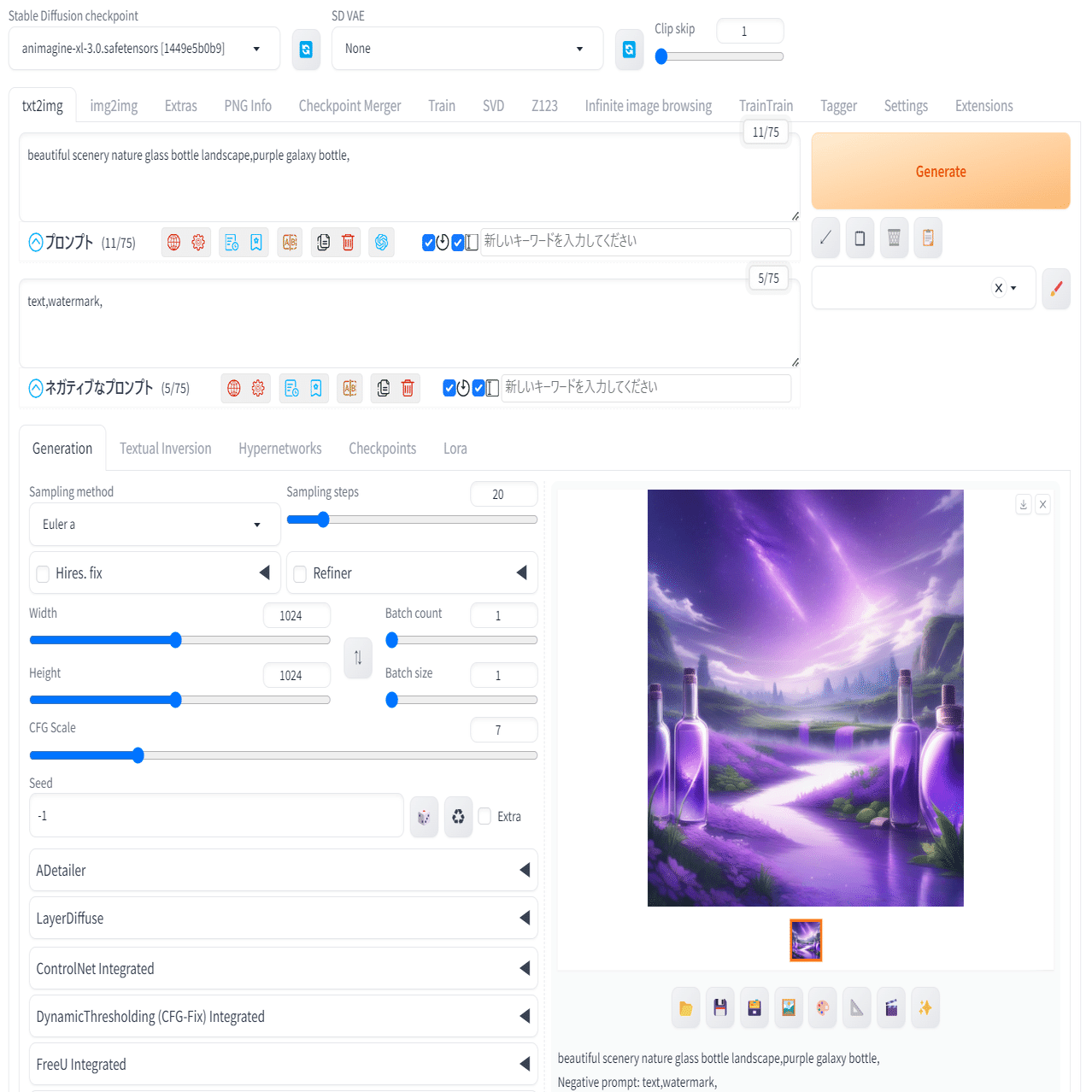This screenshot has height=1092, width=1092.
Task: Switch to the Lora sub-tab
Action: coord(455,449)
